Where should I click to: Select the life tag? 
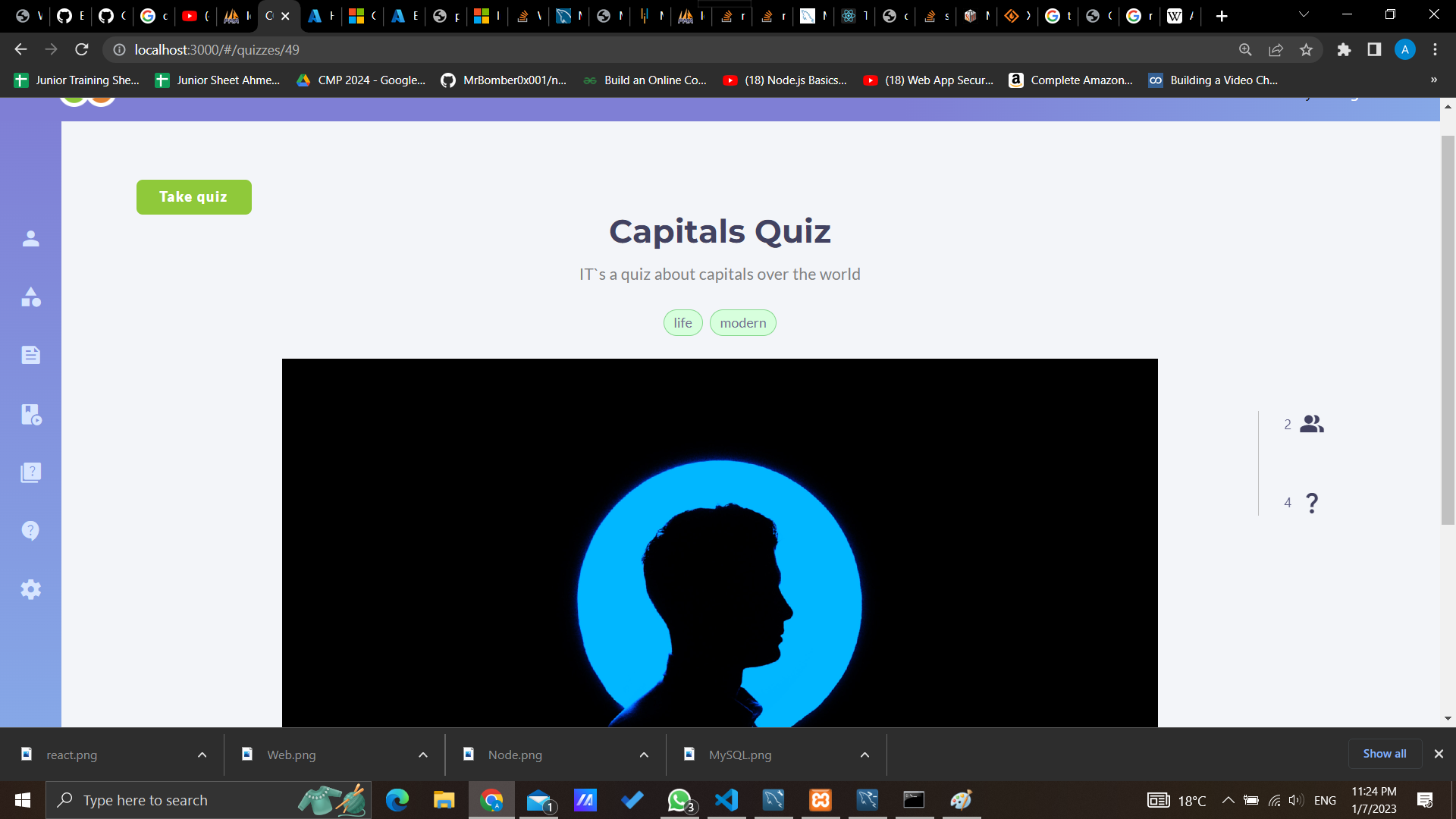(x=682, y=323)
